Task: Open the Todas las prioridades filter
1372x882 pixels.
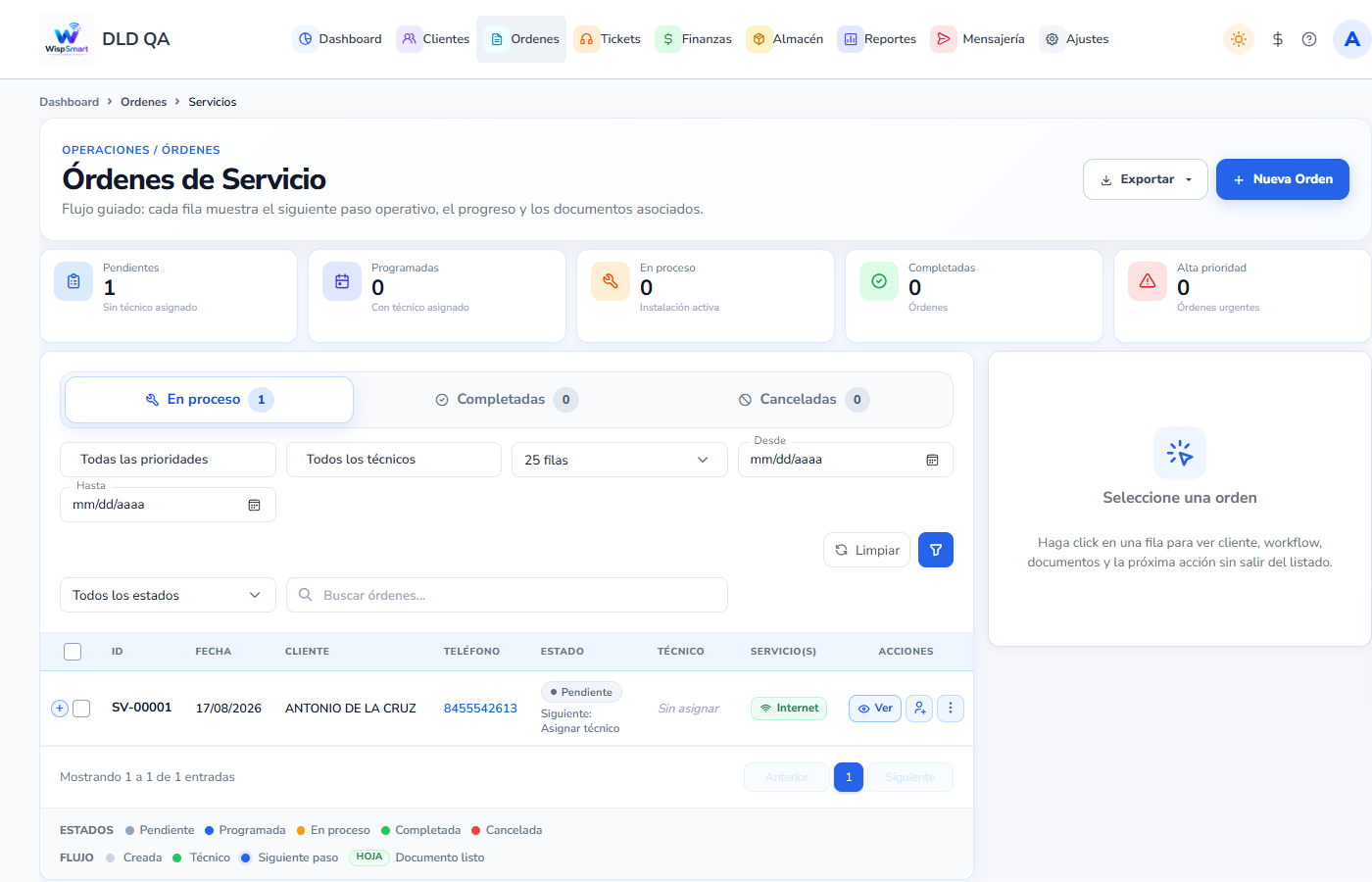Action: pyautogui.click(x=168, y=460)
